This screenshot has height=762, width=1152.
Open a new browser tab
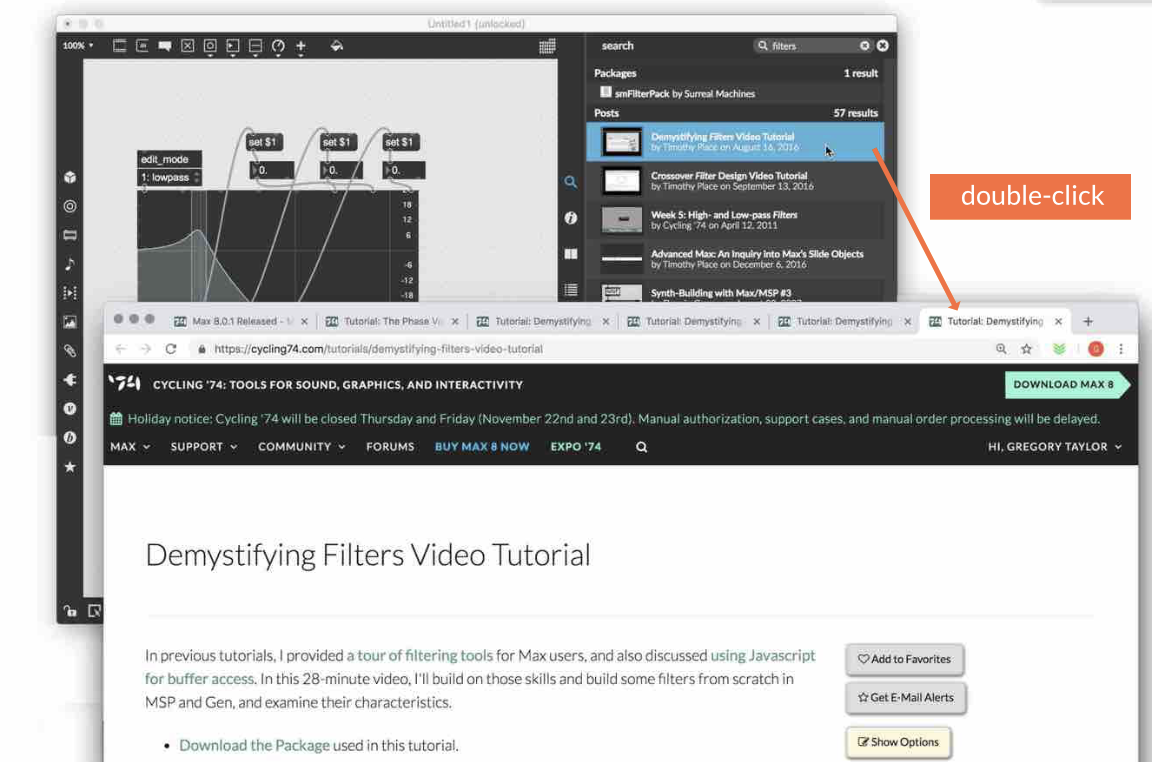click(1088, 321)
